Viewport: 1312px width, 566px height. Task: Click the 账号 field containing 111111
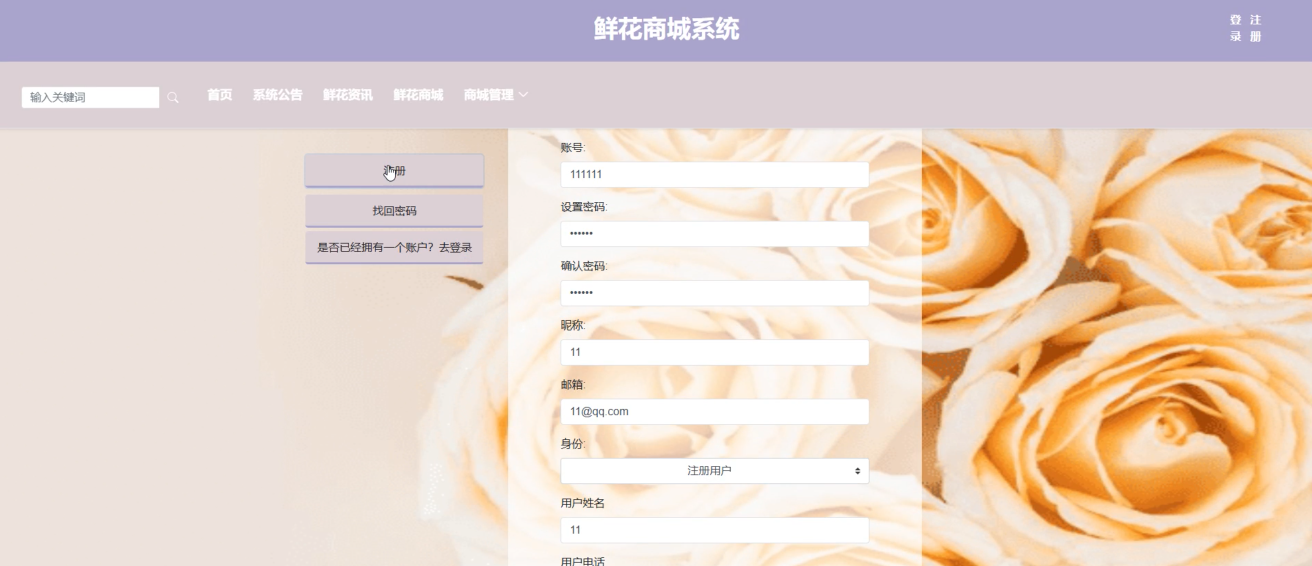[714, 175]
